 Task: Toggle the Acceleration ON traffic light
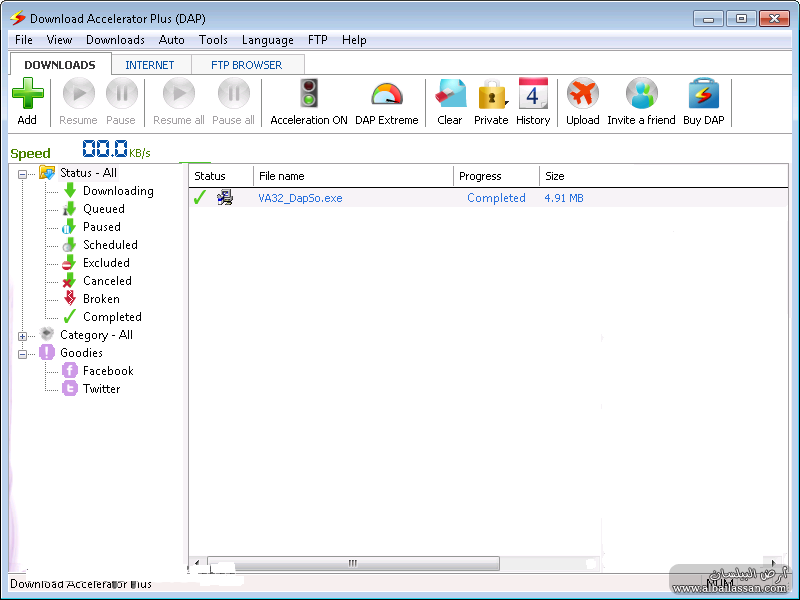coord(309,93)
